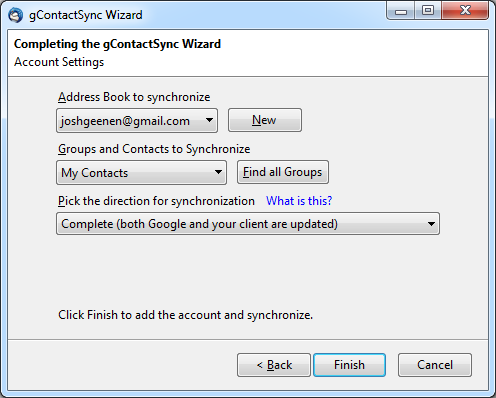Open the joshgeenen@gmail.com dropdown arrow
The image size is (496, 398).
[x=209, y=120]
